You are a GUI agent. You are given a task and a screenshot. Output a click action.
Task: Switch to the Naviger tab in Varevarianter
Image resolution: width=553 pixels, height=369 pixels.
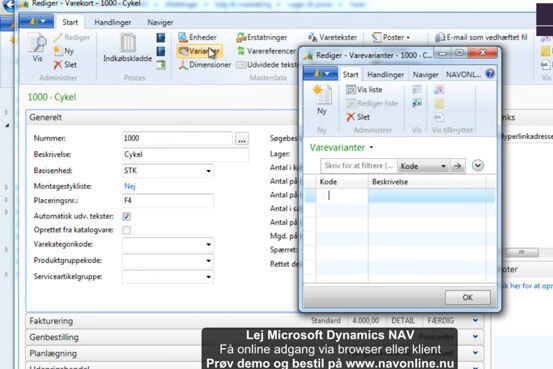coord(426,75)
